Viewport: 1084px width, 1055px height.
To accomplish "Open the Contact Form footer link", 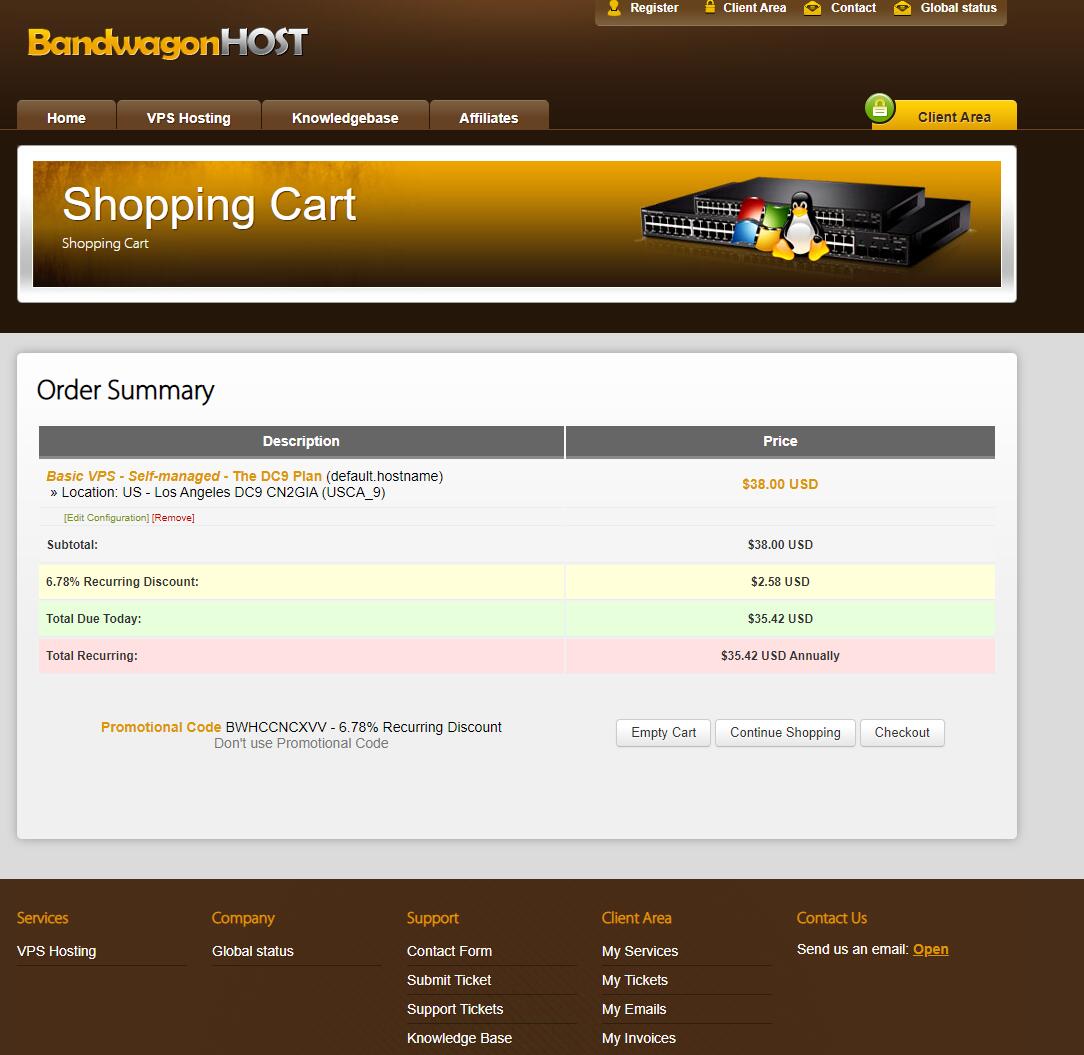I will tap(449, 951).
